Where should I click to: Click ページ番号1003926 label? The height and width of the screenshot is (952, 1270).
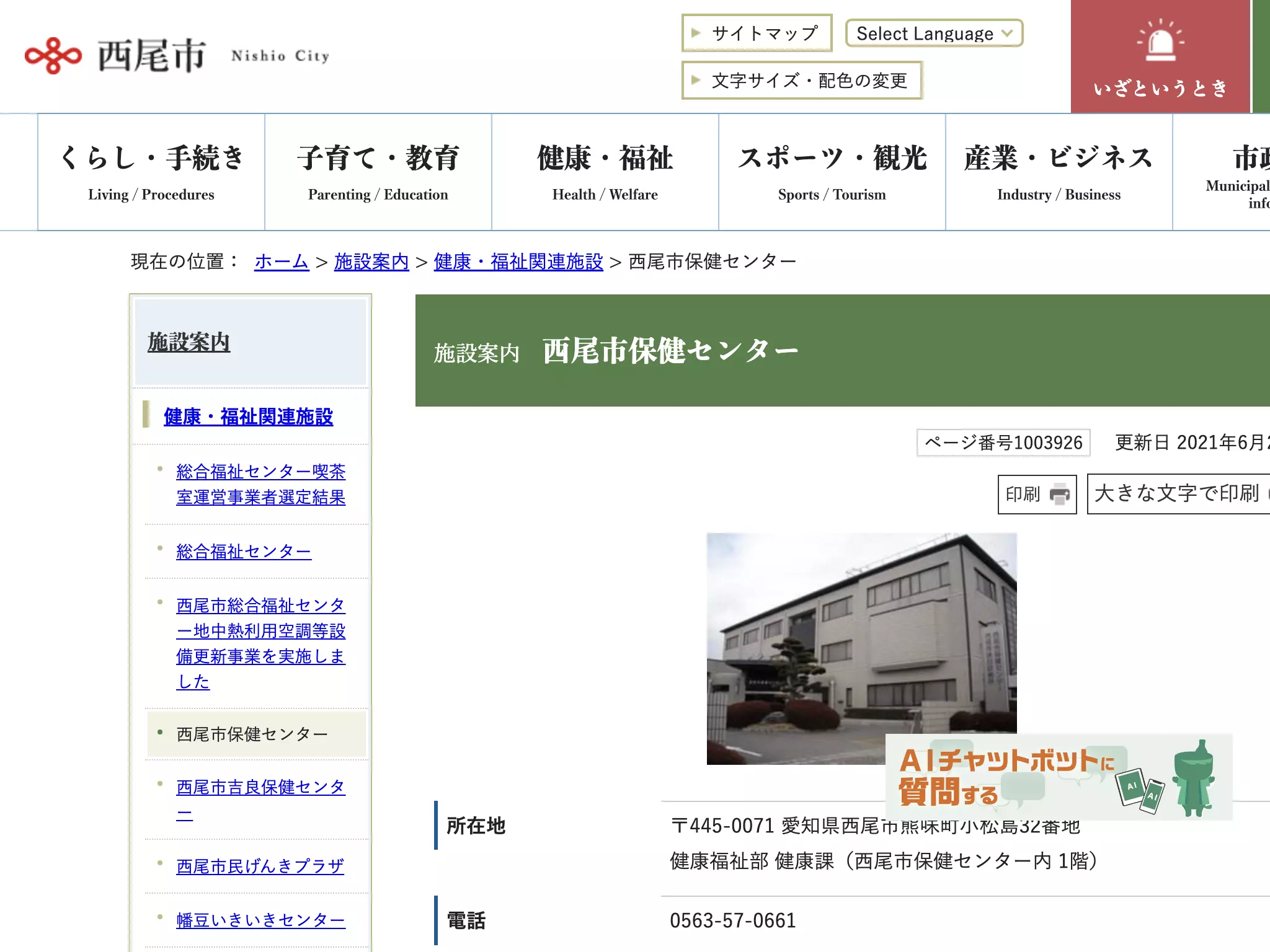[x=1003, y=443]
